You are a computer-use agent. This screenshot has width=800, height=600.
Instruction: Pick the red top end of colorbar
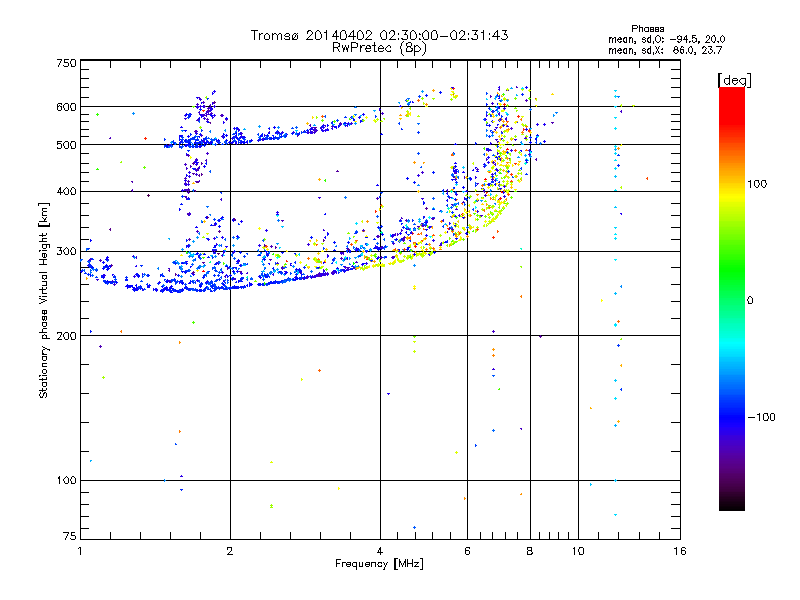731,93
